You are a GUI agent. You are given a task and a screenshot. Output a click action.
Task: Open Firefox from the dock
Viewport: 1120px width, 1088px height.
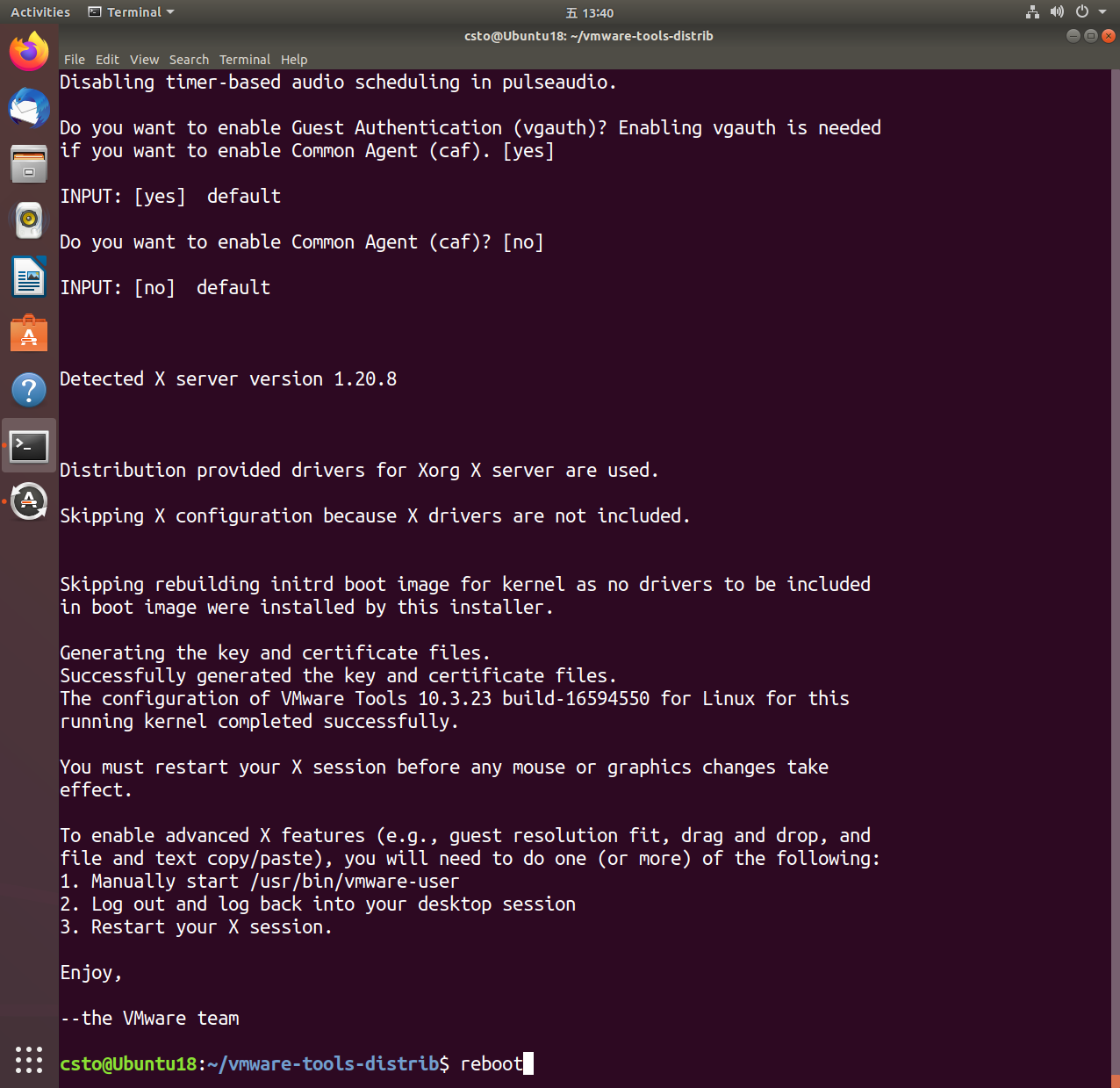29,51
